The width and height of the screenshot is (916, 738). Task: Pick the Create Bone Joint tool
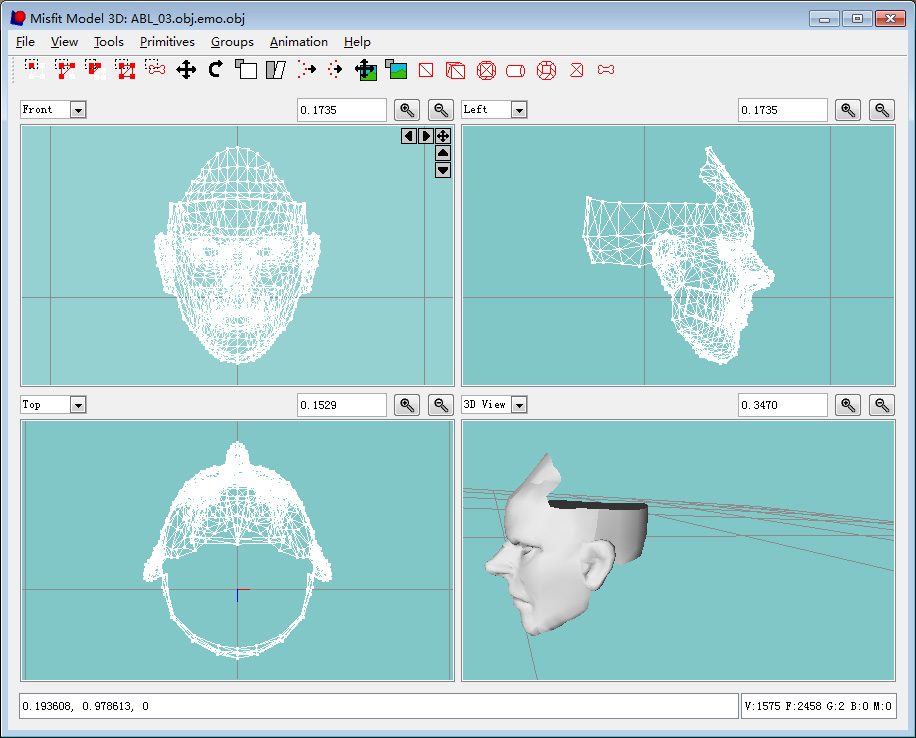(x=606, y=70)
